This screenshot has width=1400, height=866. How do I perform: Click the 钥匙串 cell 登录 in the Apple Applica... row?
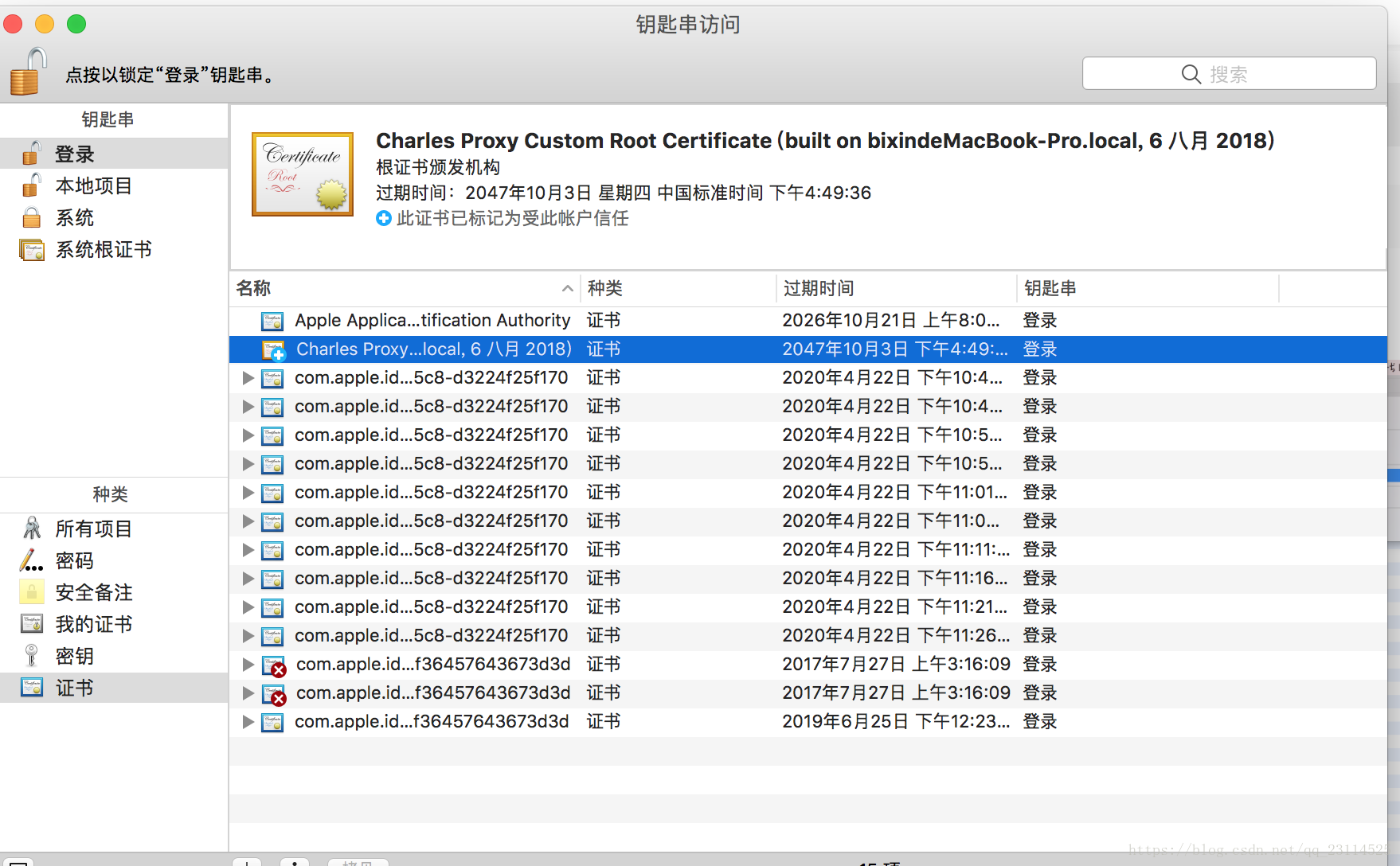[1040, 321]
